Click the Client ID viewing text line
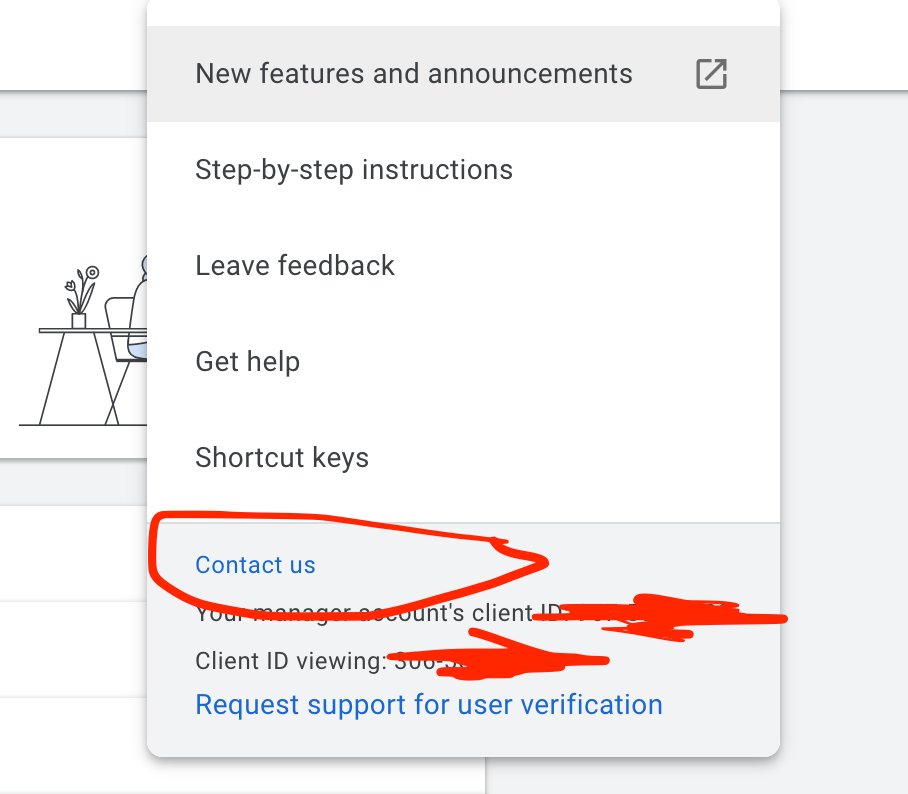Image resolution: width=908 pixels, height=794 pixels. (x=290, y=660)
